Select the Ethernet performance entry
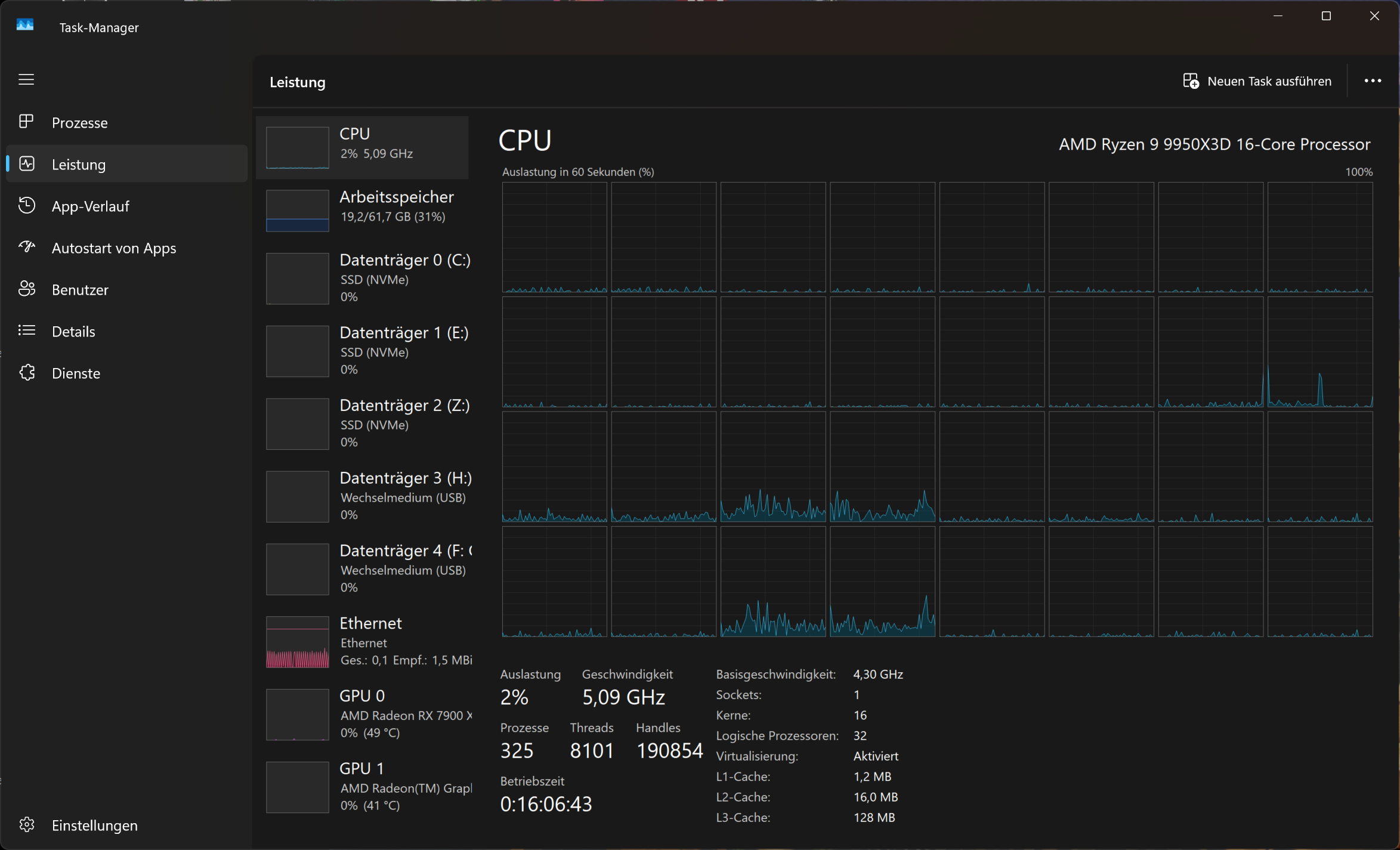Image resolution: width=1400 pixels, height=850 pixels. click(x=370, y=641)
